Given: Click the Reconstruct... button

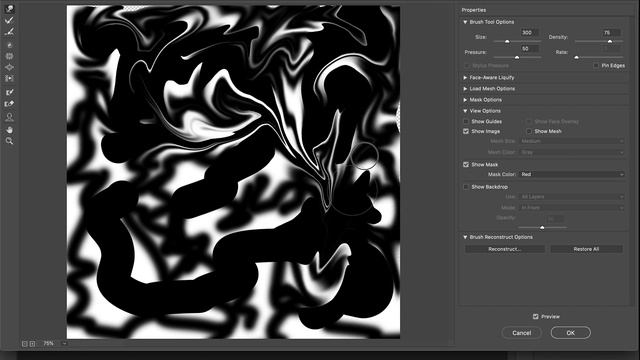Looking at the screenshot, I should (504, 249).
